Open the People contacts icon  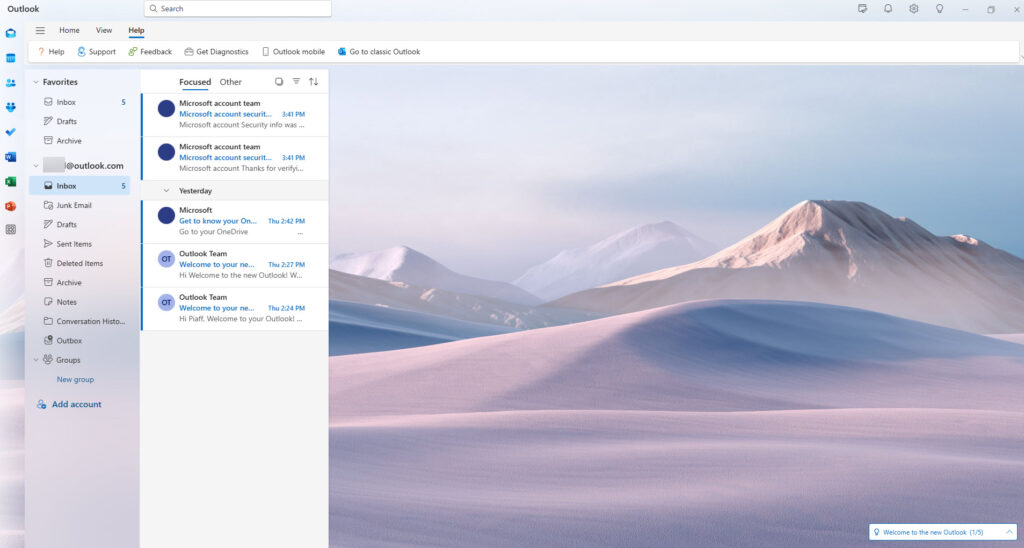(10, 83)
